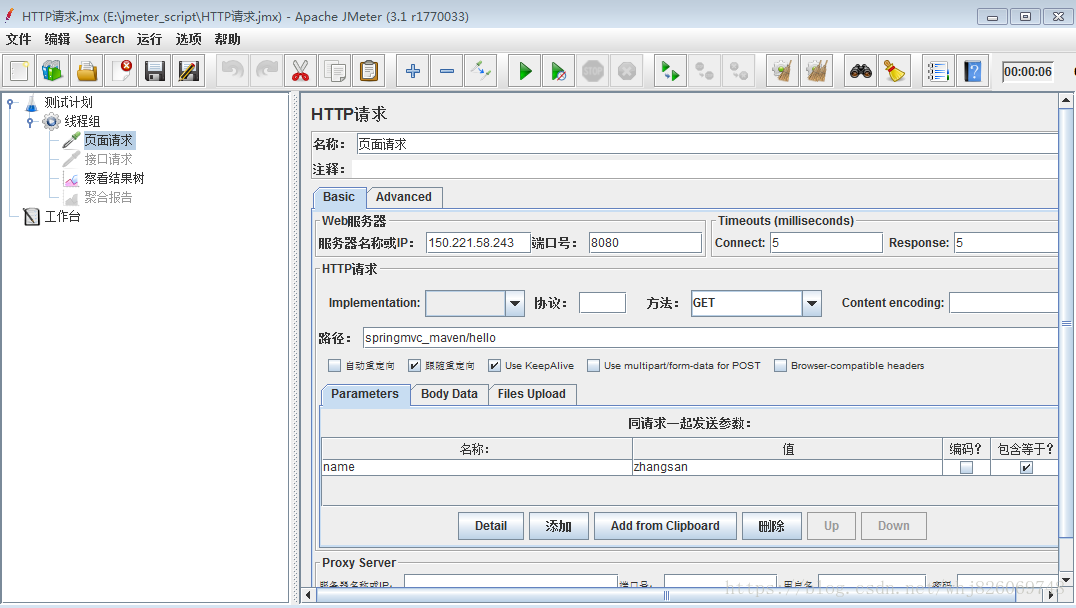Toggle 编码? checkbox in name row

pyautogui.click(x=966, y=468)
